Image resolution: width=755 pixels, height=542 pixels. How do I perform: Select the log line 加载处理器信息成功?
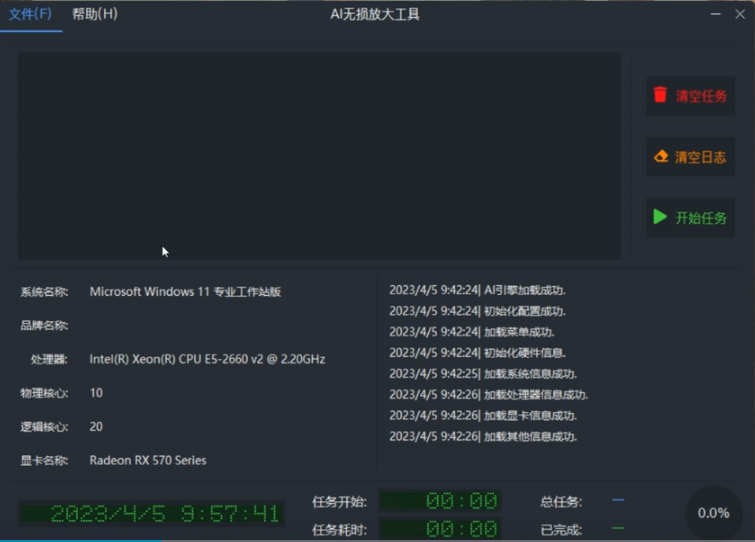tap(489, 395)
